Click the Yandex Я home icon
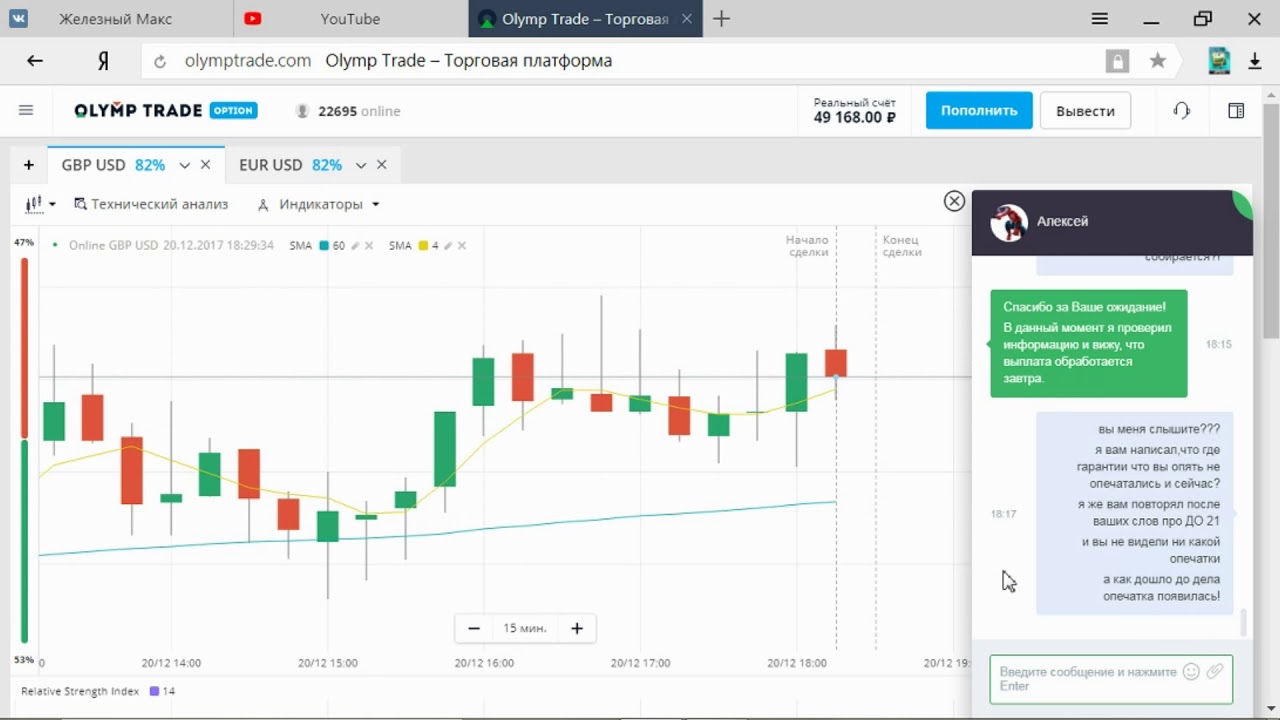 click(103, 61)
